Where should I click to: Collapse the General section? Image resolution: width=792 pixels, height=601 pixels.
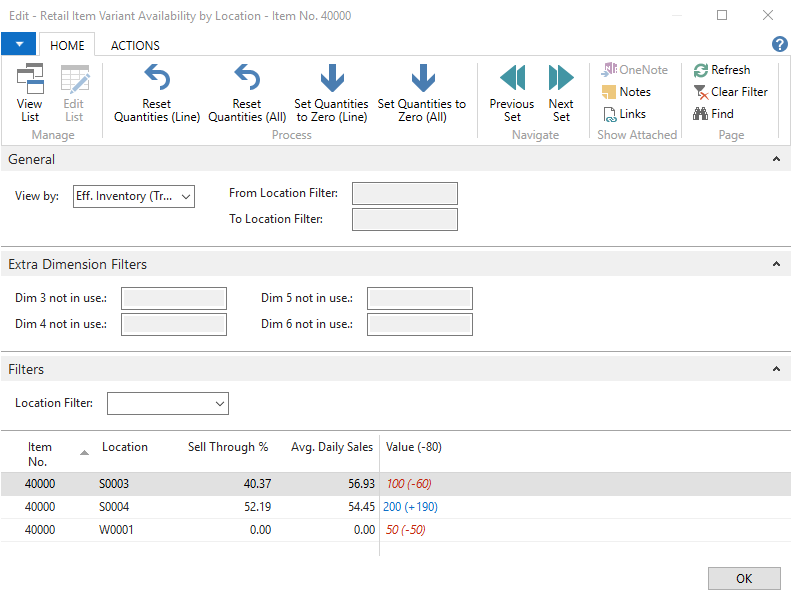pos(776,159)
